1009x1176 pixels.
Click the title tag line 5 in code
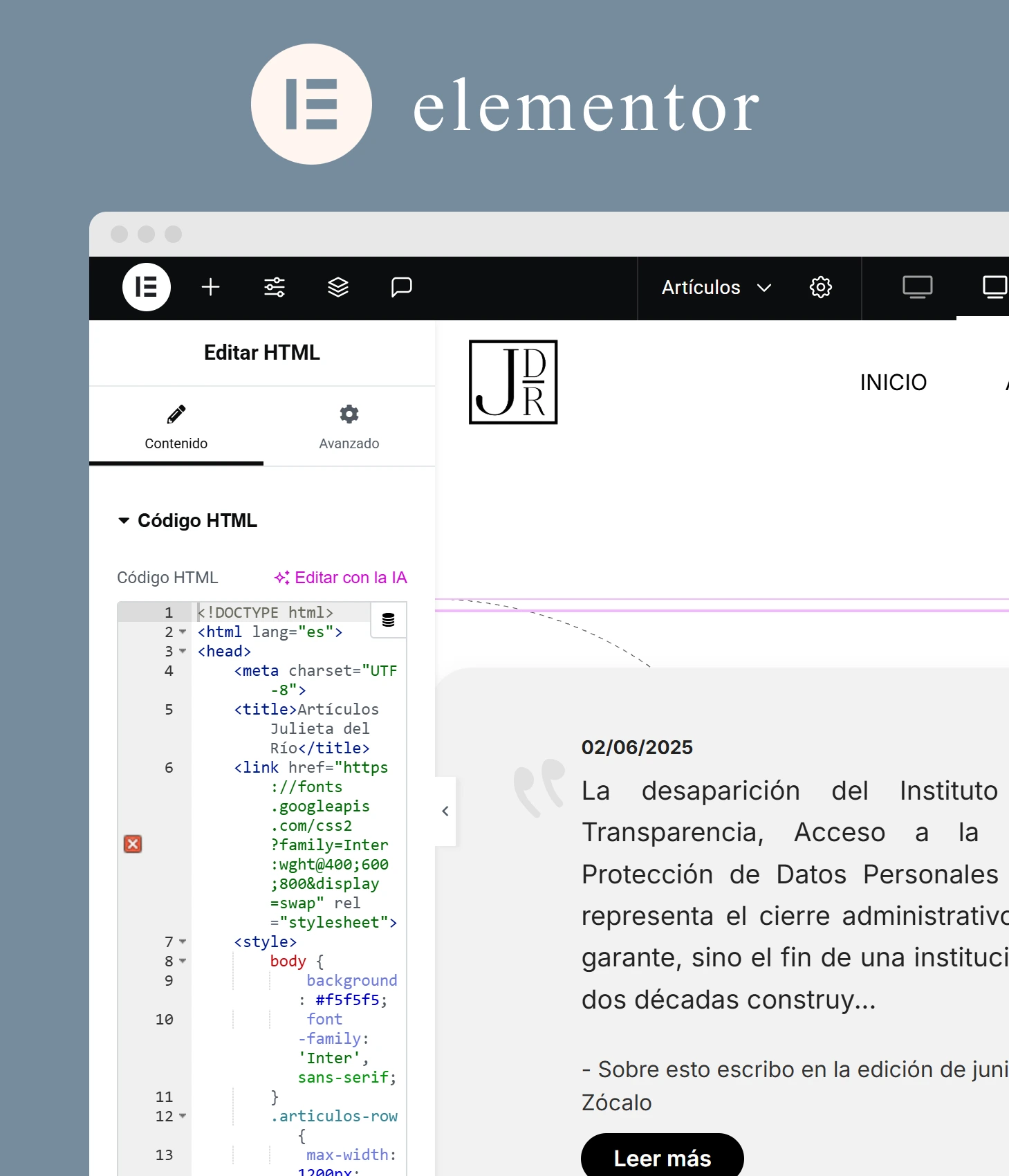(x=306, y=728)
